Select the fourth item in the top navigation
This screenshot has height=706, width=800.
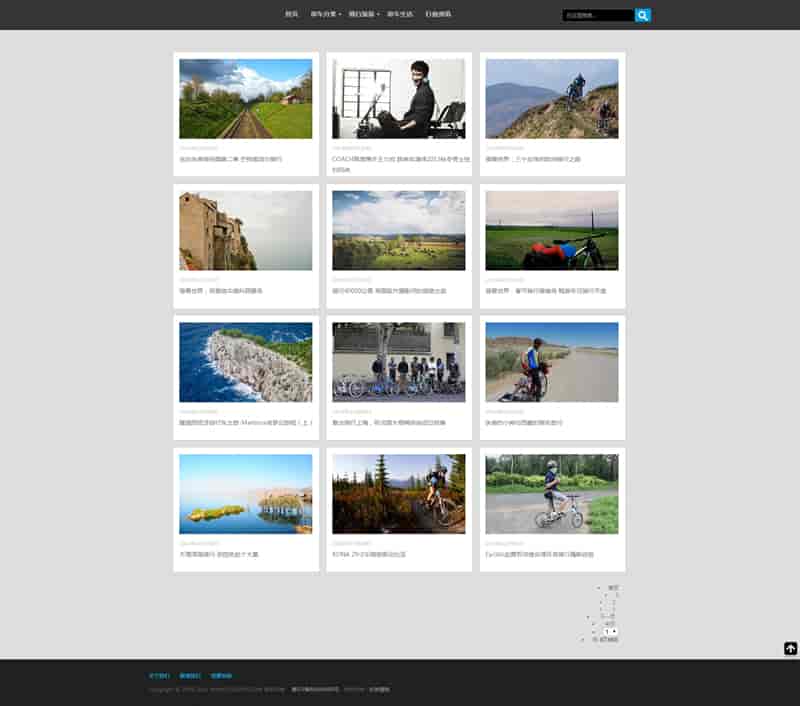coord(400,15)
